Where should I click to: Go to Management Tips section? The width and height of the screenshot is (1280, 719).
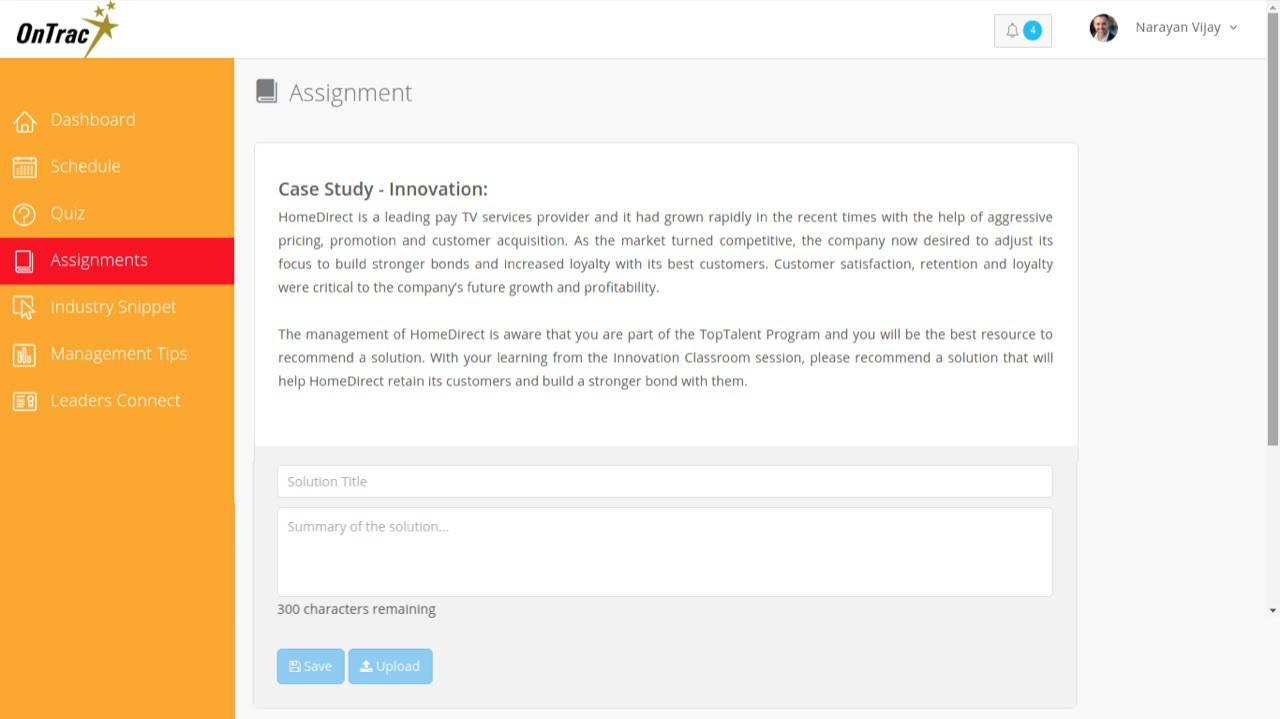pos(118,354)
